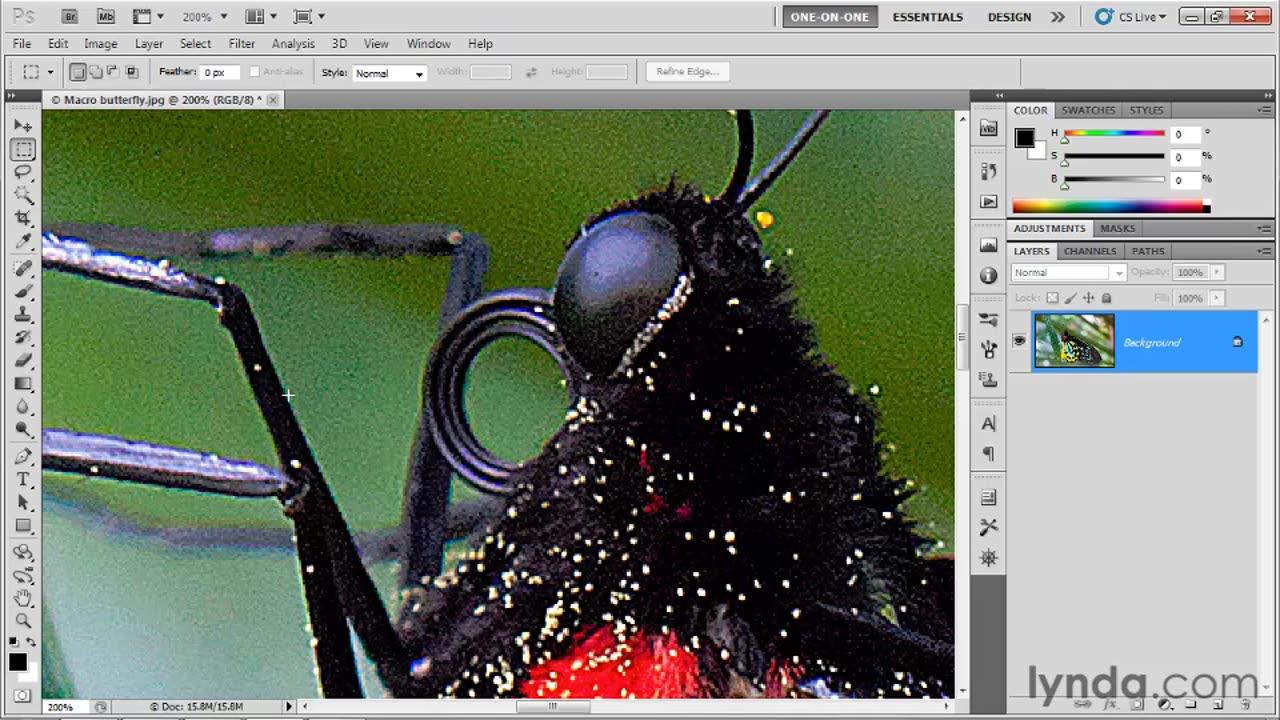Screen dimensions: 1280x720
Task: Switch to the Swatches tab
Action: (x=1088, y=110)
